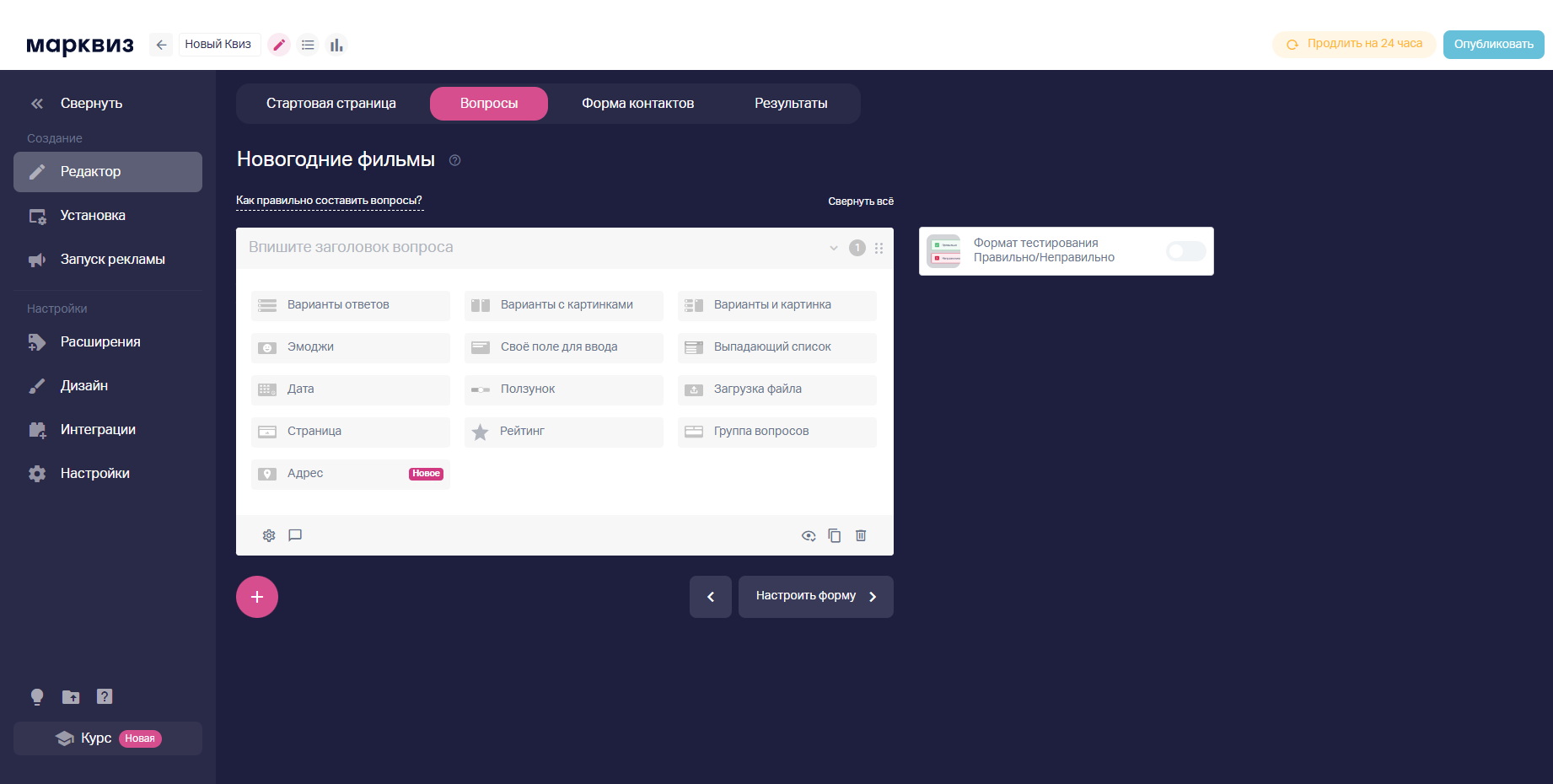
Task: Toggle the Правильно/Неправильно testing format switch
Action: coord(1185,251)
